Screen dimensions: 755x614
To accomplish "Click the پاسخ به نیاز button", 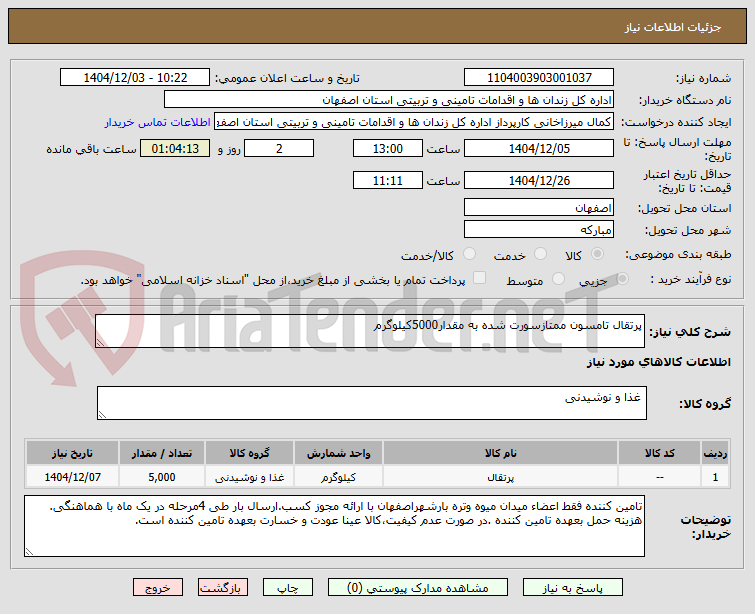I will click(573, 588).
